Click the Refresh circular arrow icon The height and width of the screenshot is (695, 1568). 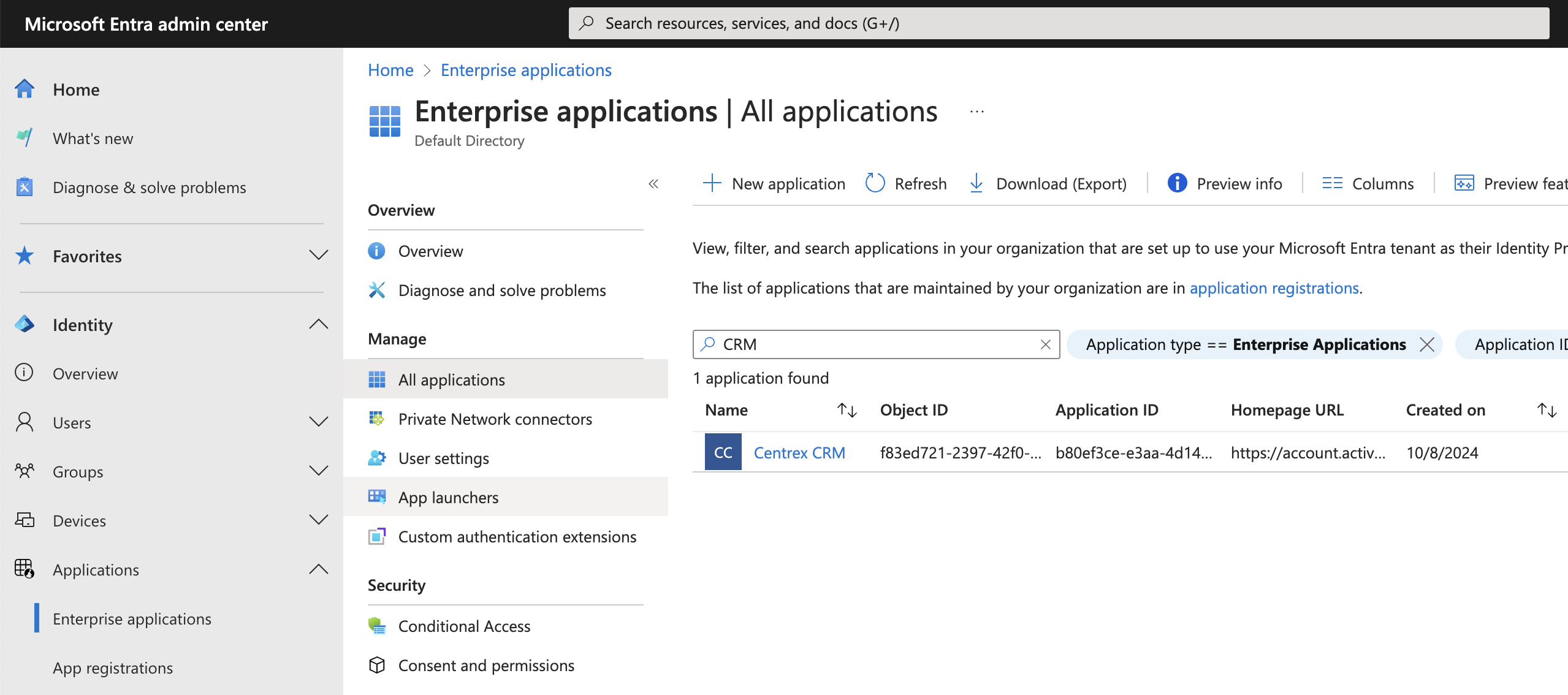[875, 183]
